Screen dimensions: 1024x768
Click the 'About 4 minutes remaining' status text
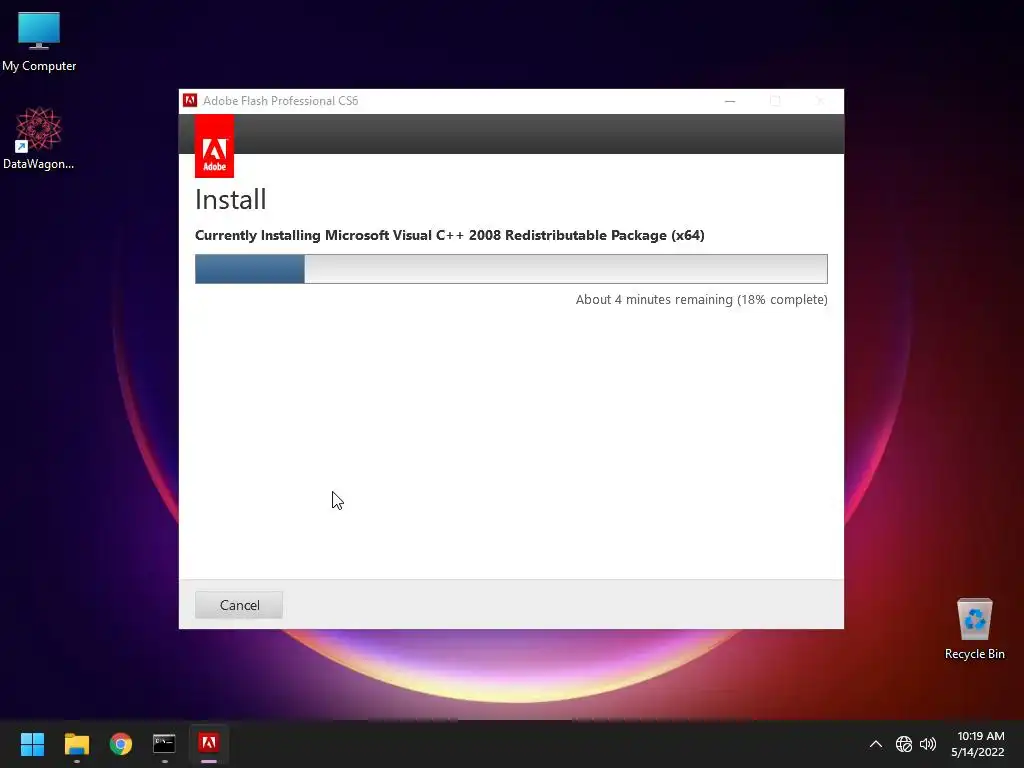(x=701, y=300)
